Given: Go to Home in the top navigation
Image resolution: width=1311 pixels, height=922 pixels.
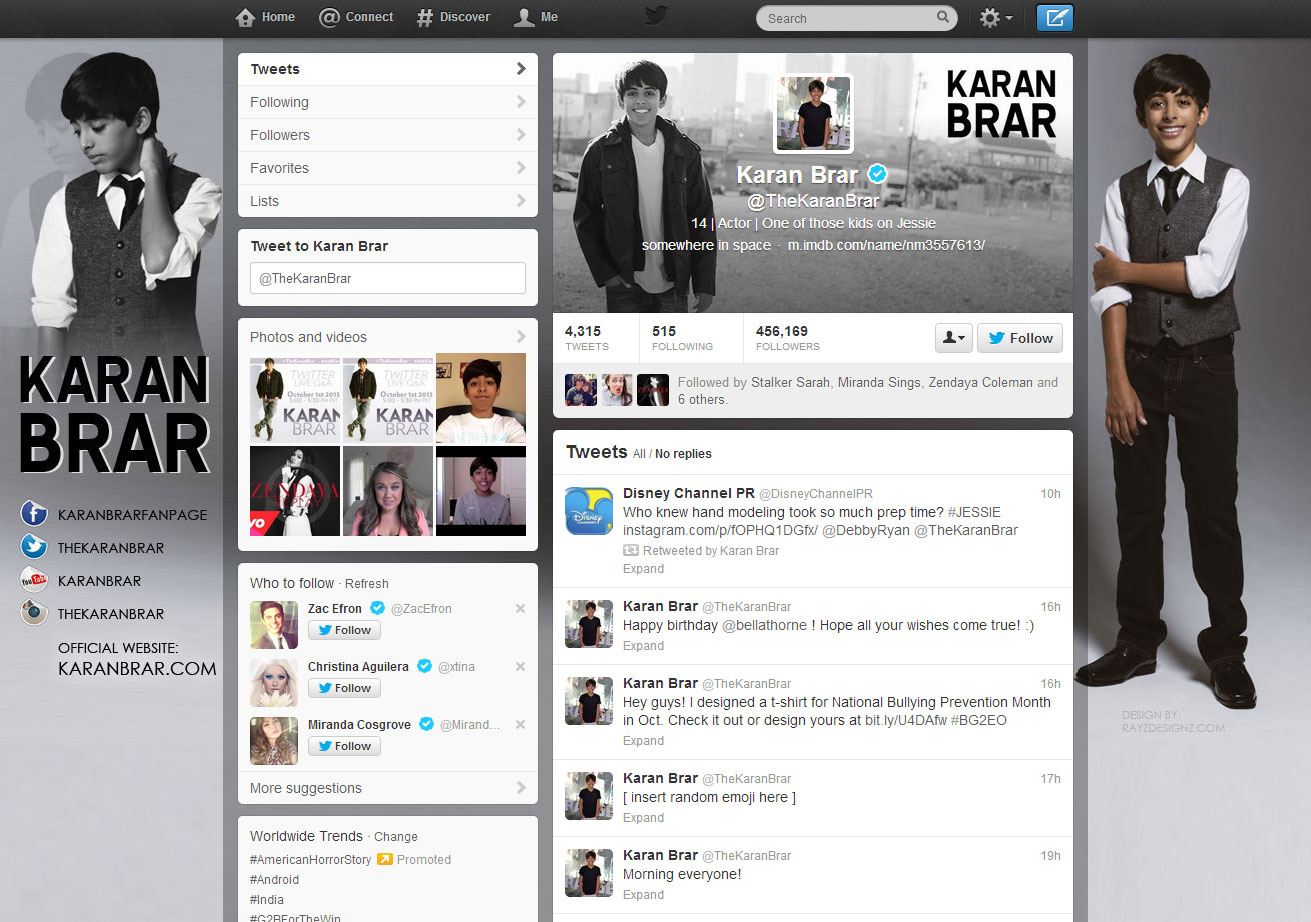Looking at the screenshot, I should click(265, 17).
